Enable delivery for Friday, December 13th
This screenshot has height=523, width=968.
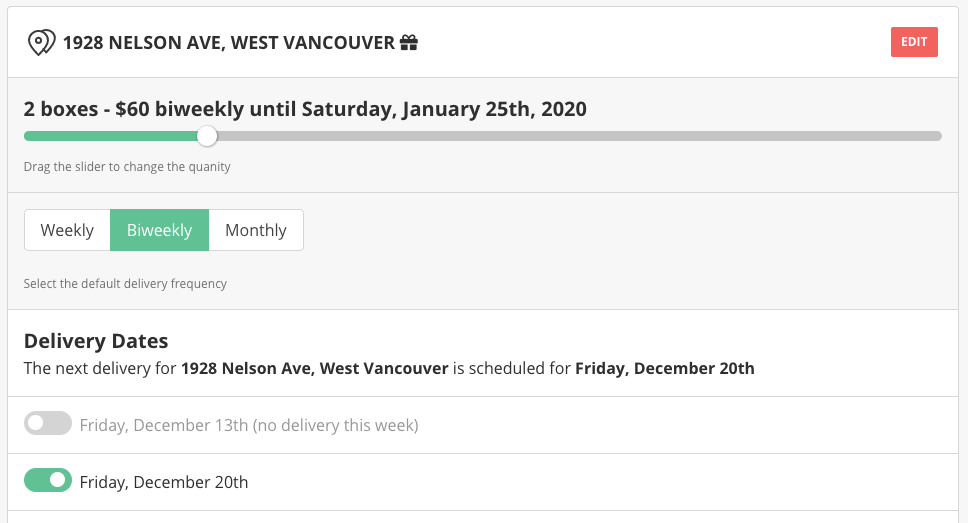click(x=48, y=424)
